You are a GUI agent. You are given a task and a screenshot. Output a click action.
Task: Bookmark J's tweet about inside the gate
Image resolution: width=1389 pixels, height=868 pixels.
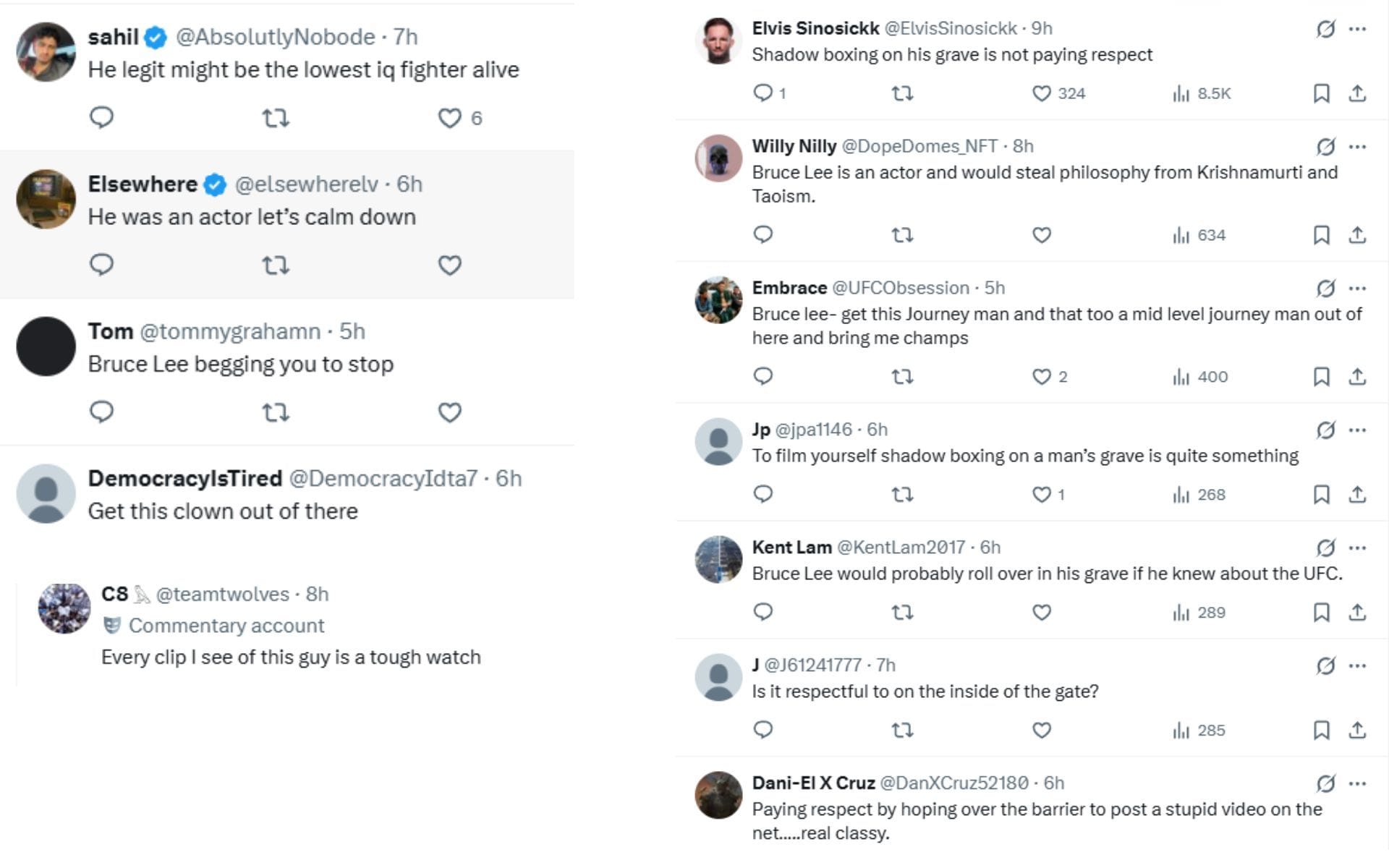[x=1321, y=731]
